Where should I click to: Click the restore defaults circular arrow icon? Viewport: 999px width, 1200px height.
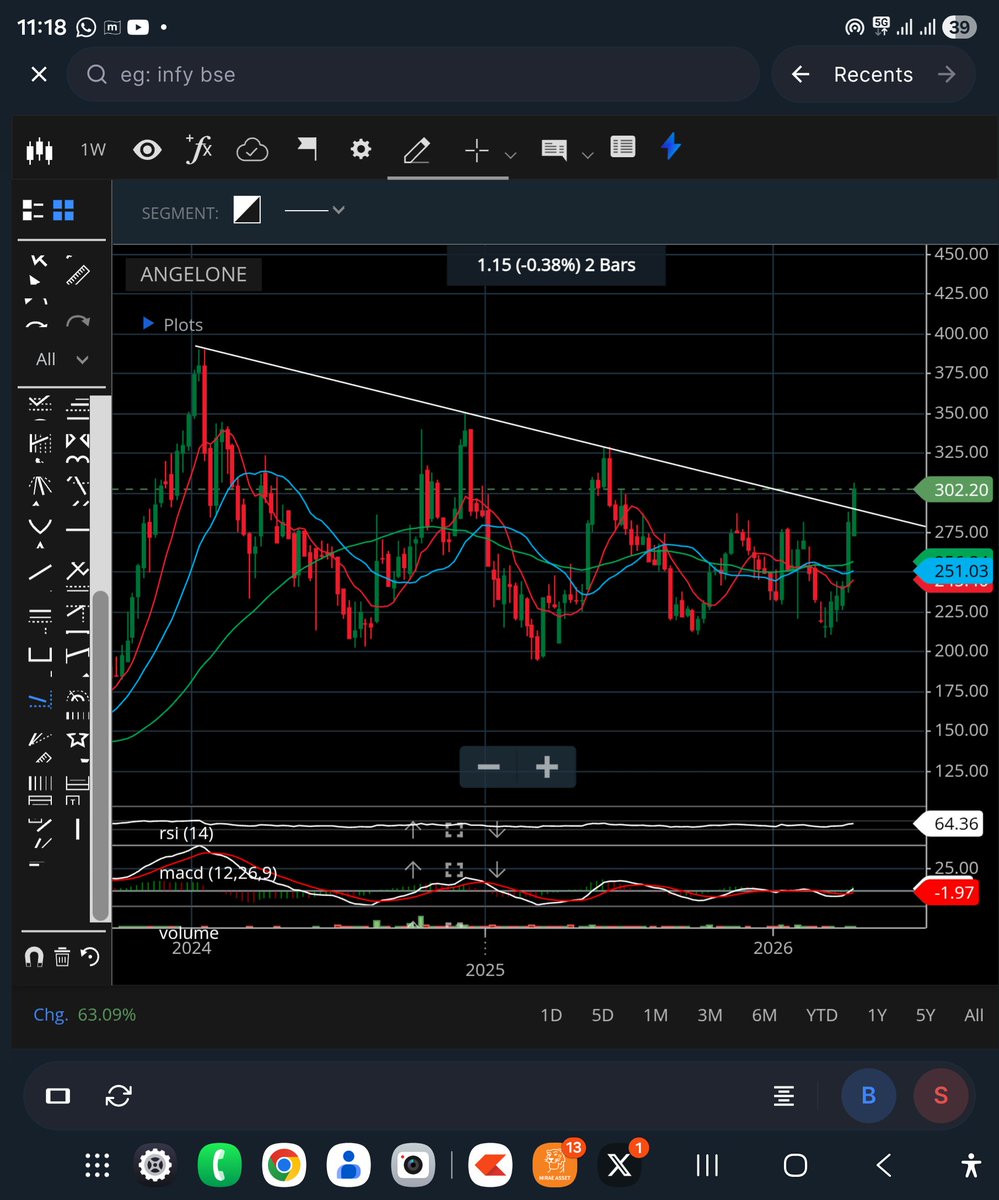[90, 957]
